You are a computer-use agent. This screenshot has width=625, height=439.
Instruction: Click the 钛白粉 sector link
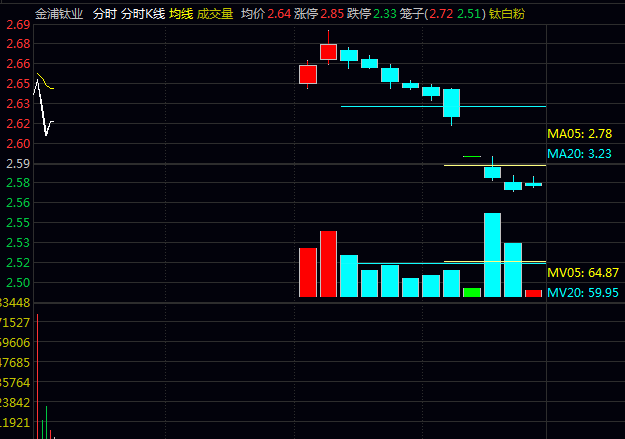point(507,14)
